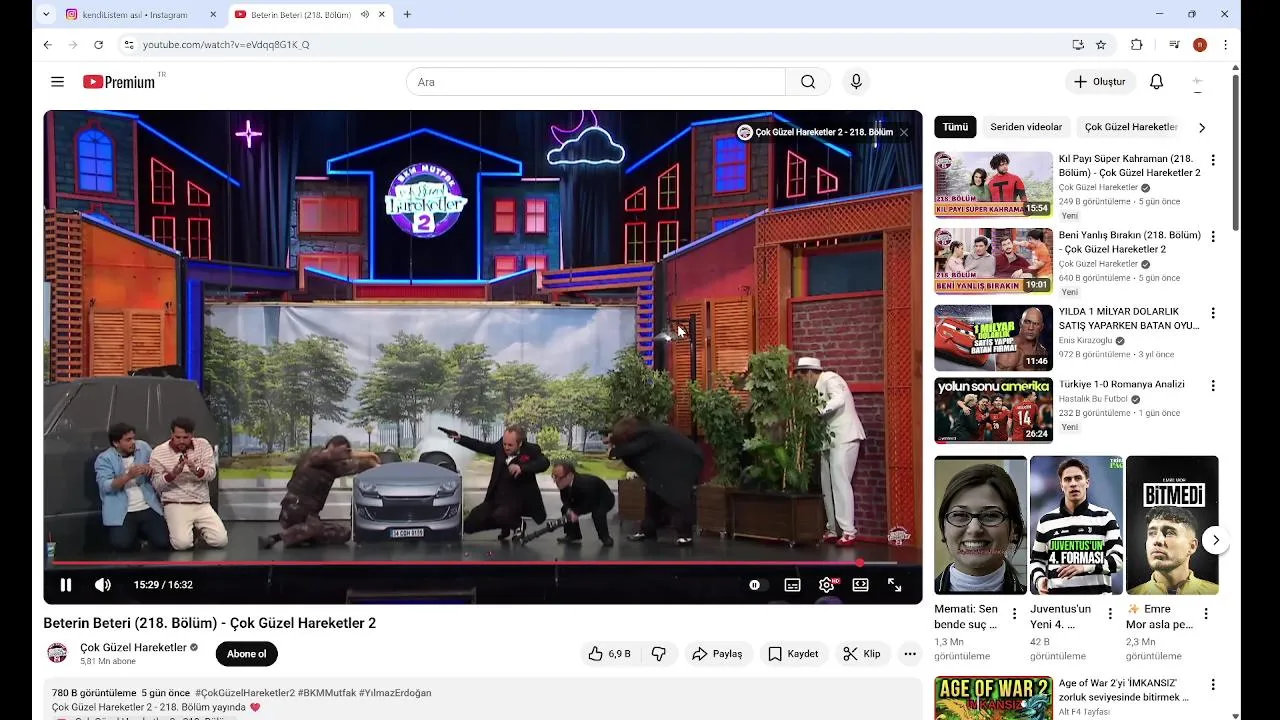Close the Instagram browser tab
The image size is (1280, 720).
coord(213,15)
